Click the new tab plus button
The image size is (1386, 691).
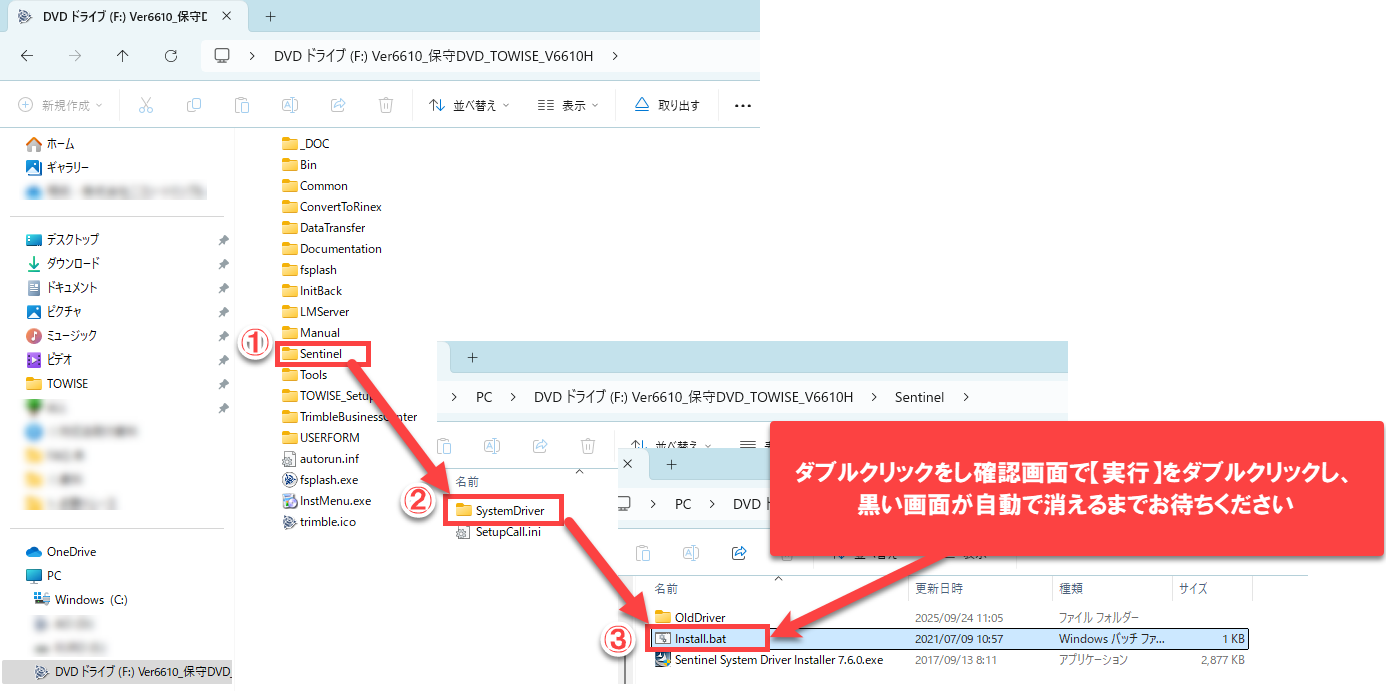270,17
